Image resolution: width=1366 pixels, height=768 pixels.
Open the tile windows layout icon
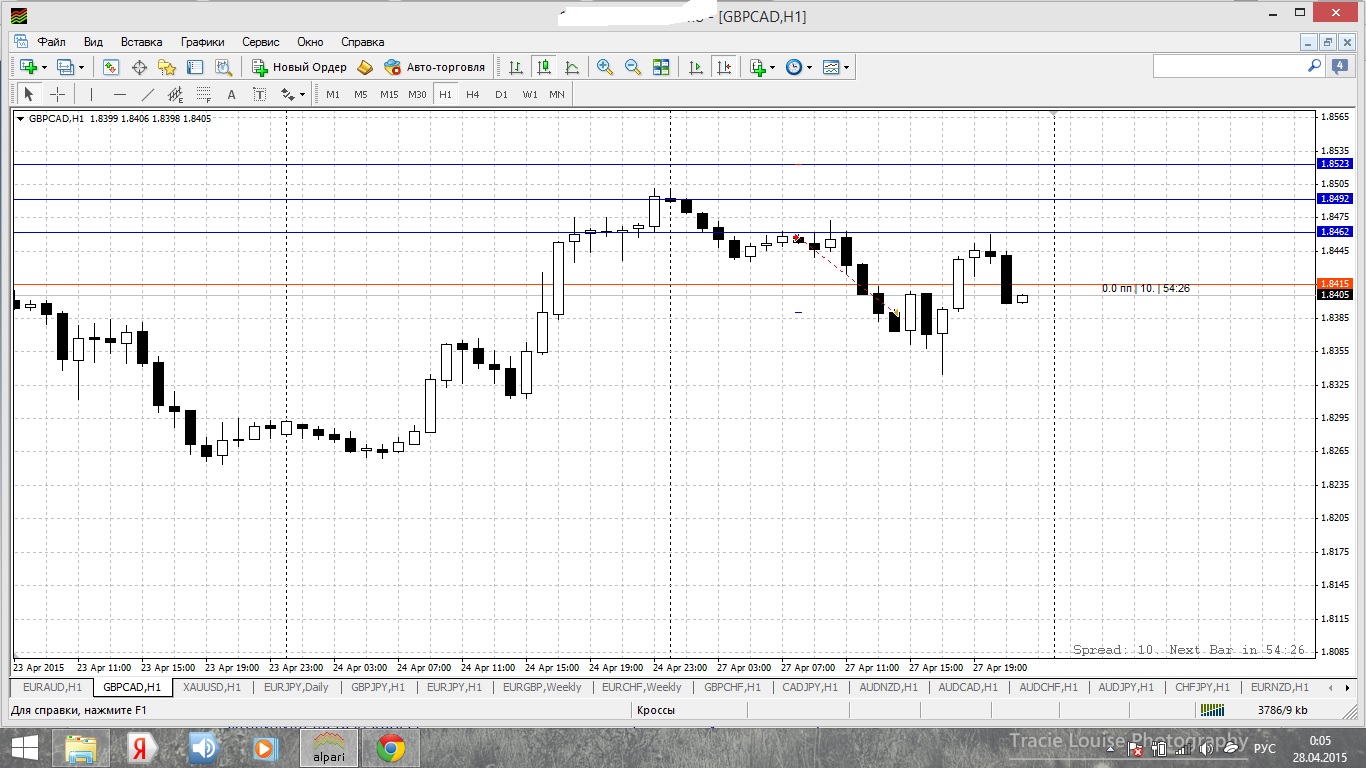coord(661,67)
